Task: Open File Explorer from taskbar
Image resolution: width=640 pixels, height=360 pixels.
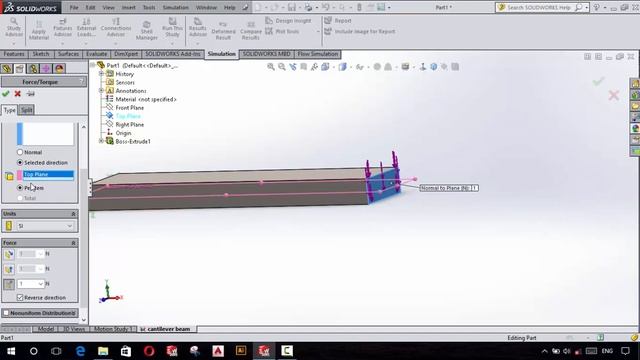Action: click(x=103, y=351)
